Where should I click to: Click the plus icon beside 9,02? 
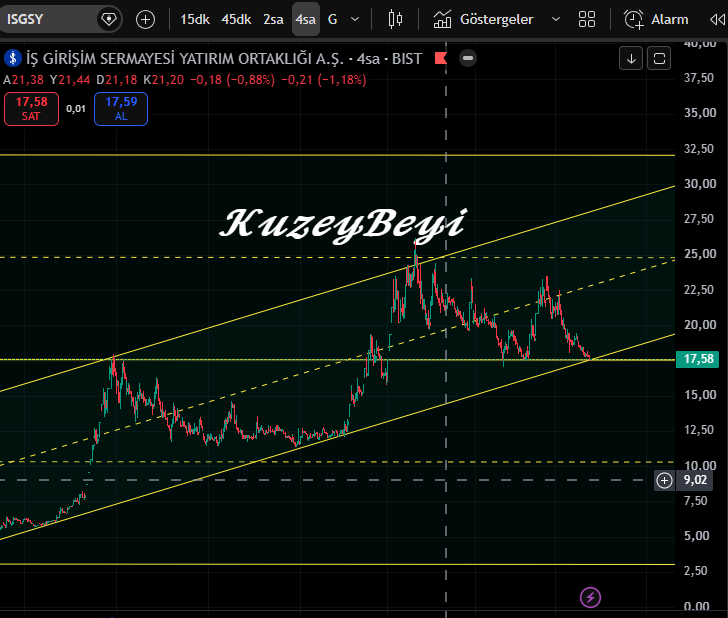(x=664, y=480)
